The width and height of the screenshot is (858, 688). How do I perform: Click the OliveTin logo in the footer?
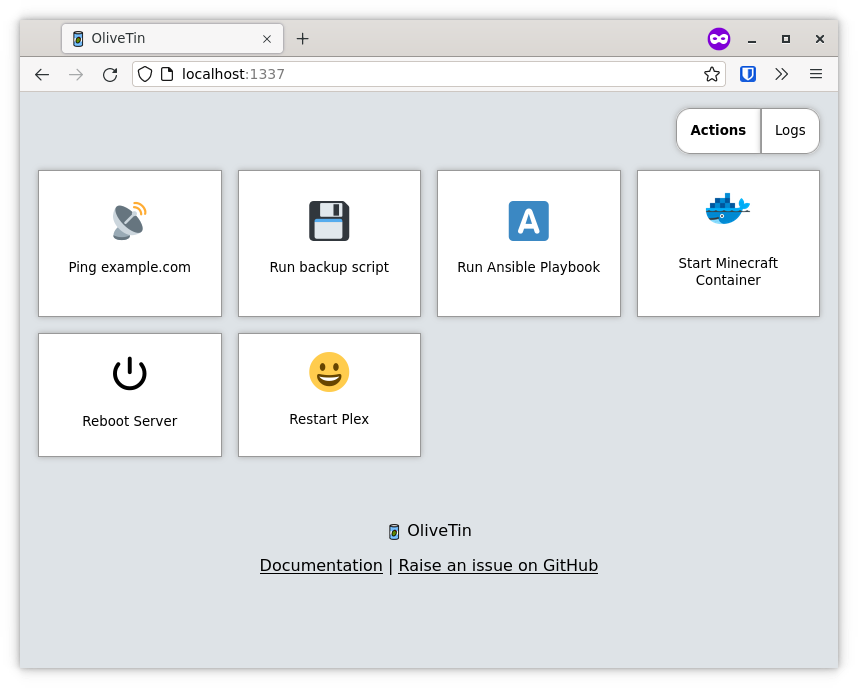(x=394, y=531)
